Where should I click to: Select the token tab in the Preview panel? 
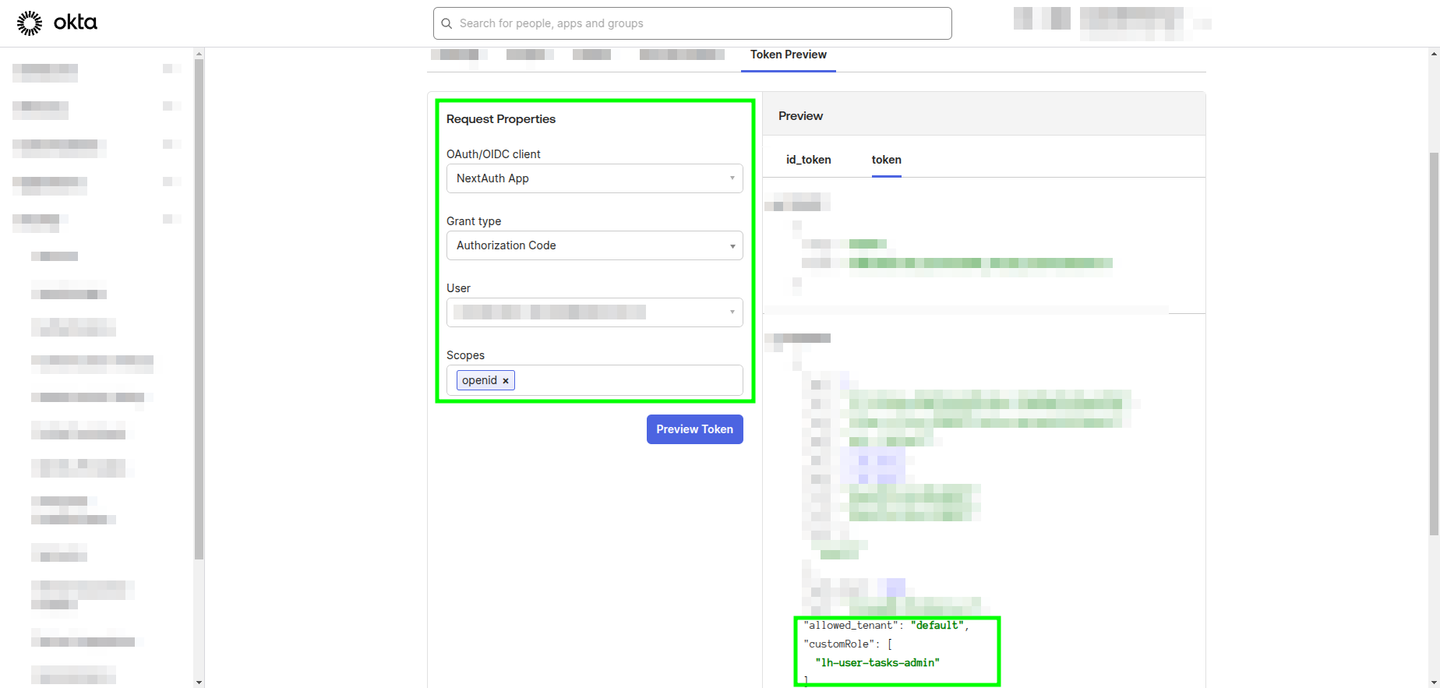886,160
